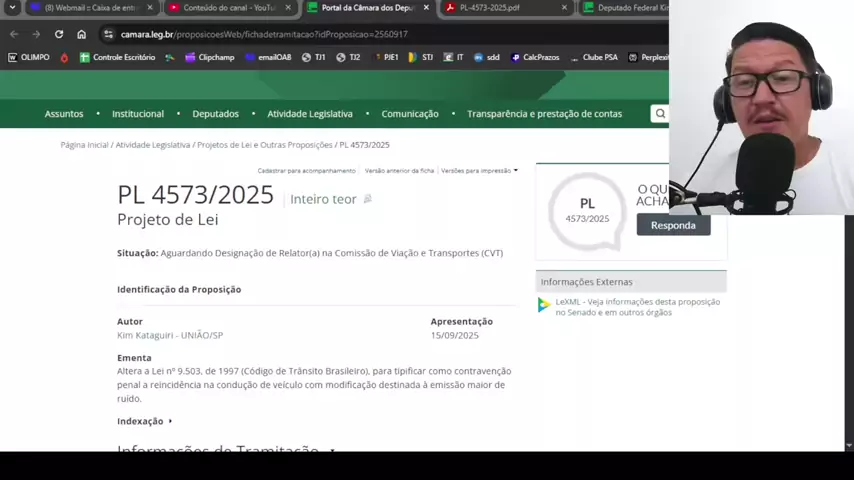Click the browser home icon

click(82, 34)
